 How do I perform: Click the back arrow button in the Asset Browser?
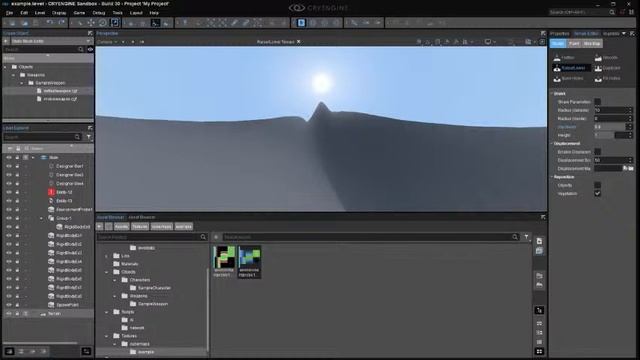(x=100, y=227)
